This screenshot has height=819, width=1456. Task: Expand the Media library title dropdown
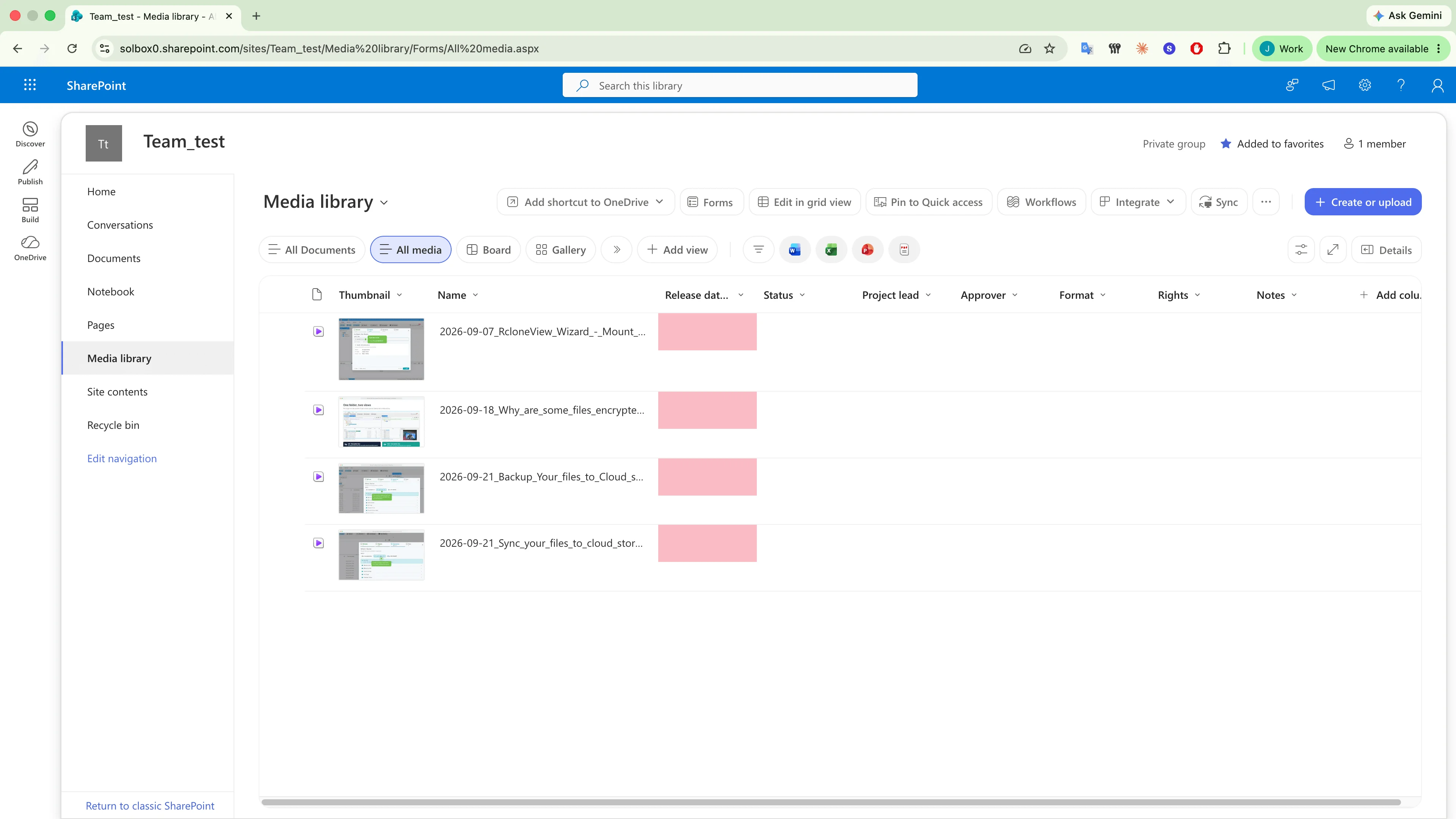384,202
